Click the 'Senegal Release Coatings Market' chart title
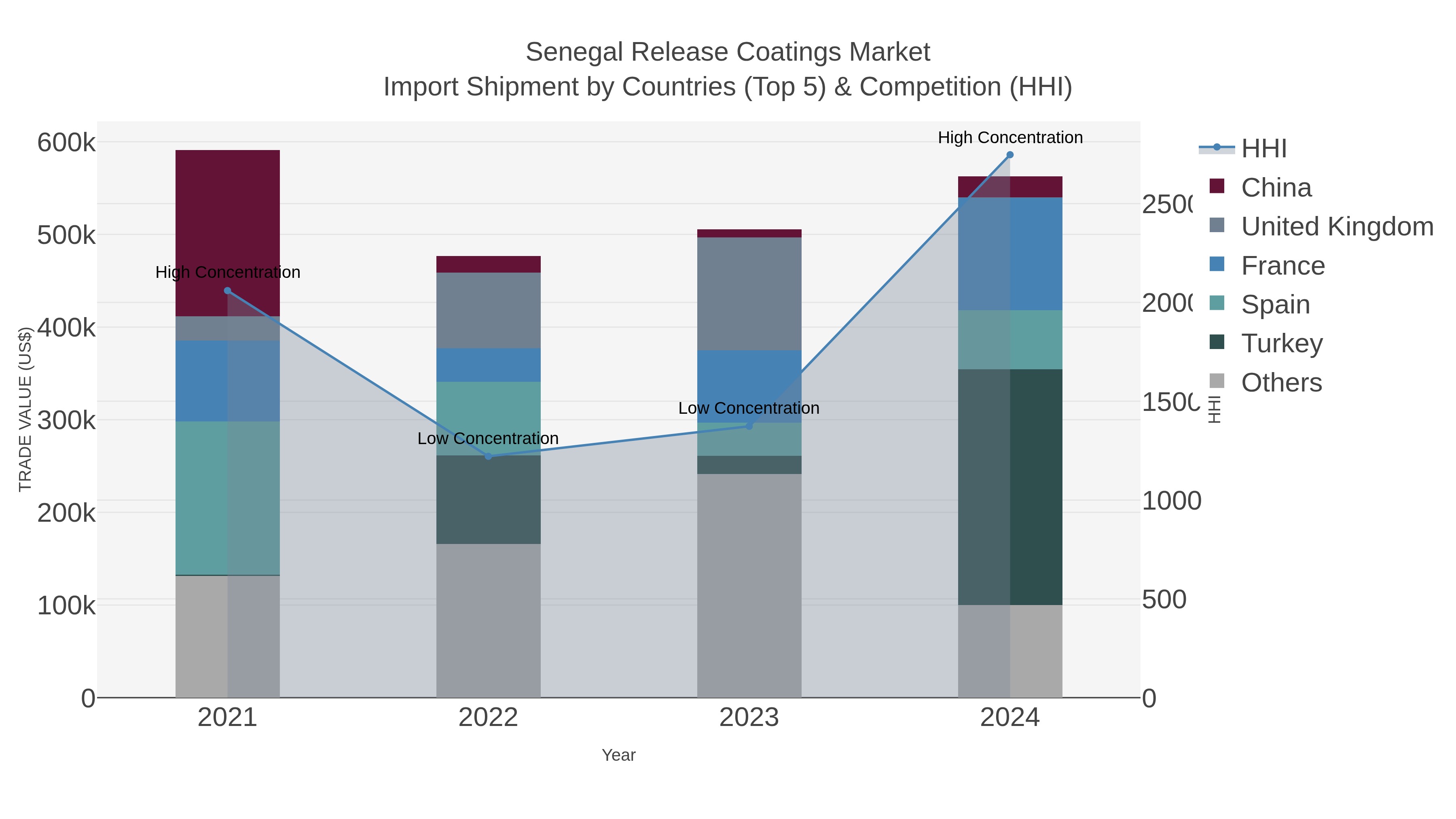Screen dimensions: 1456x819 (x=728, y=52)
